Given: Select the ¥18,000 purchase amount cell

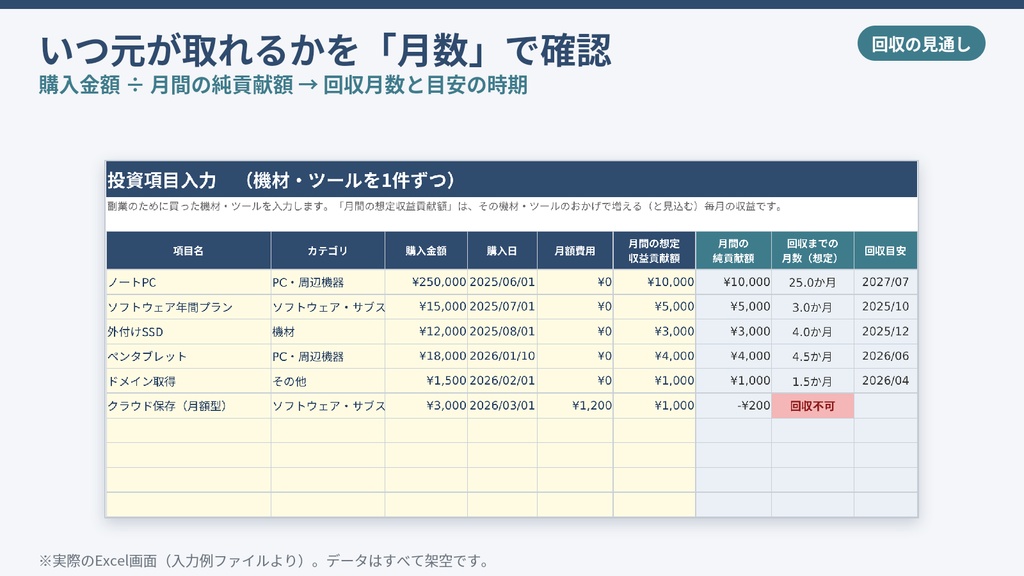Looking at the screenshot, I should pyautogui.click(x=426, y=357).
